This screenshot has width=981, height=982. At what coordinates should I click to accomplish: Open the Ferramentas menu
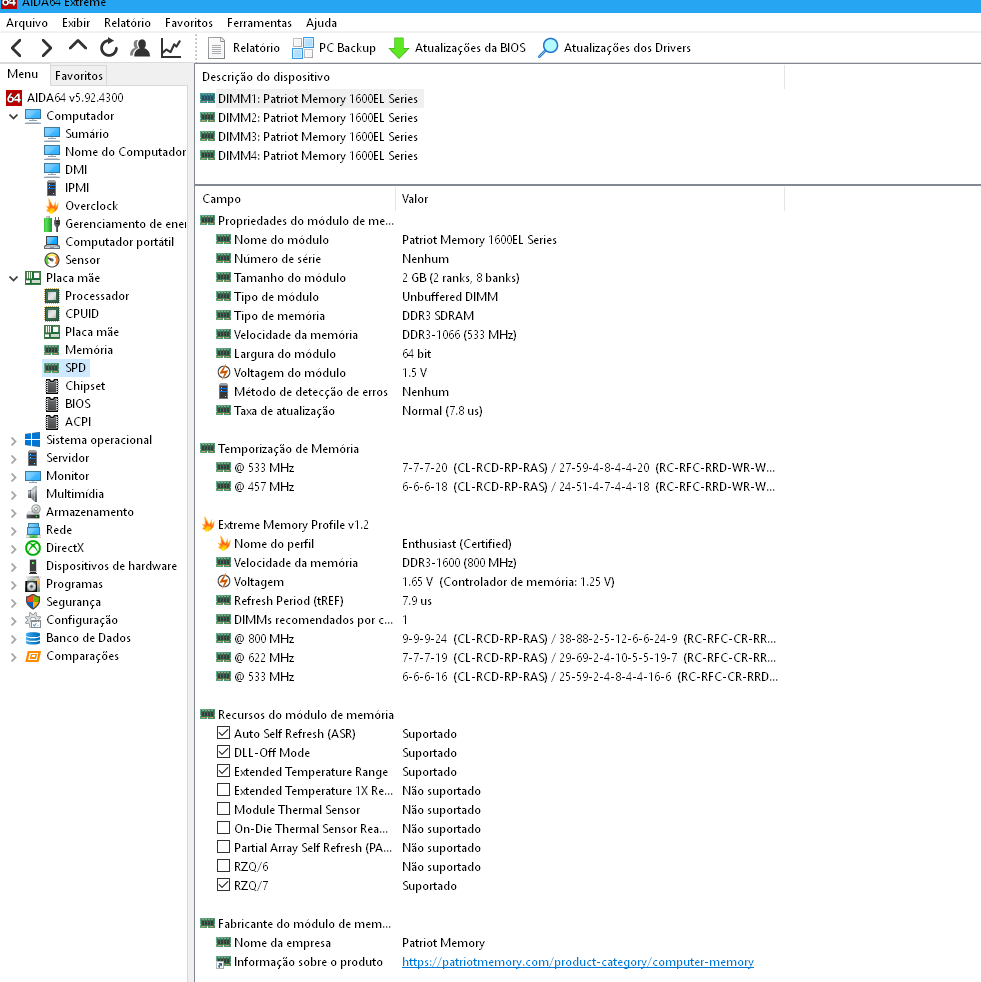click(x=259, y=23)
